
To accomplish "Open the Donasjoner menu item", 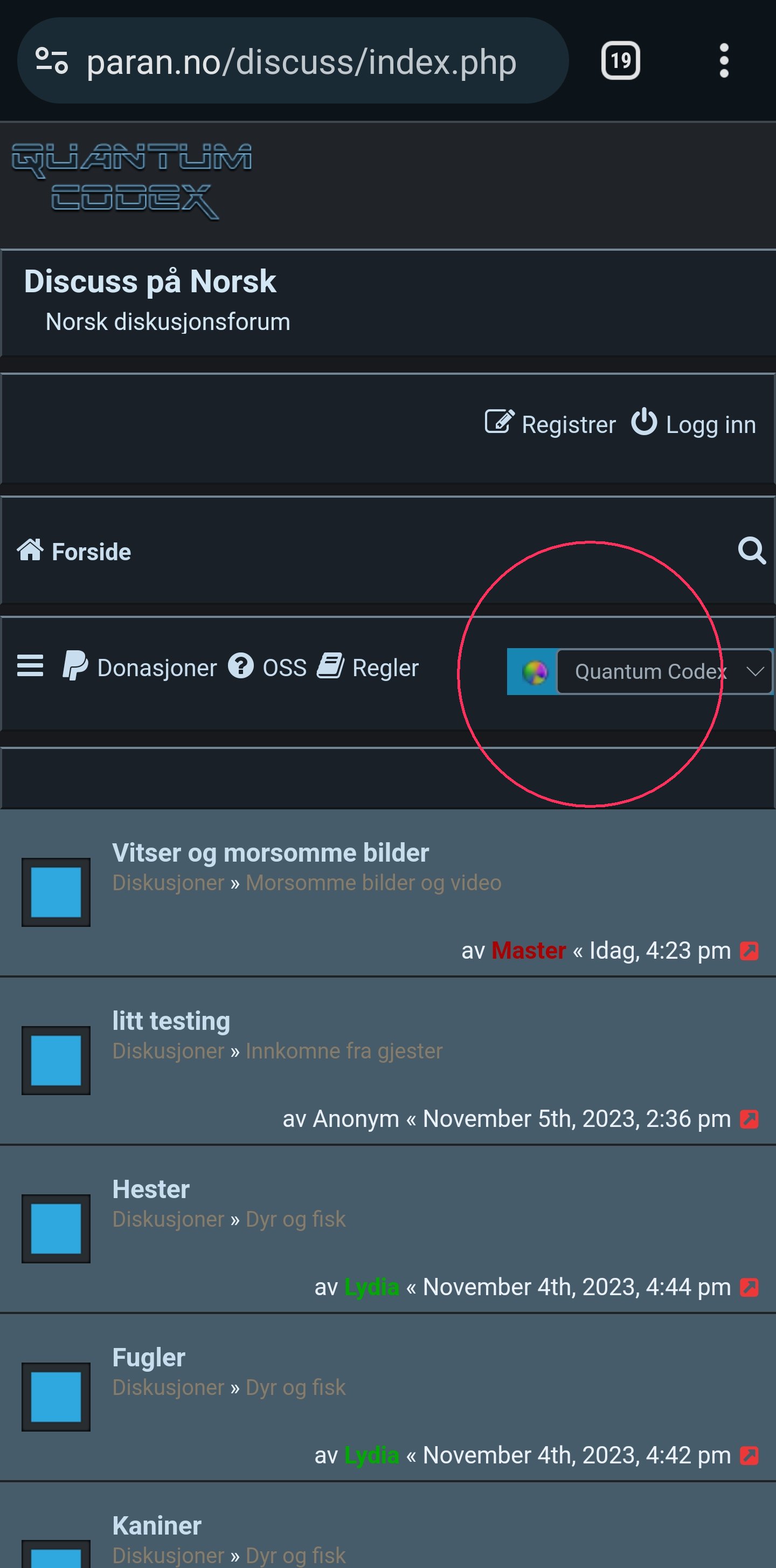I will (x=139, y=667).
